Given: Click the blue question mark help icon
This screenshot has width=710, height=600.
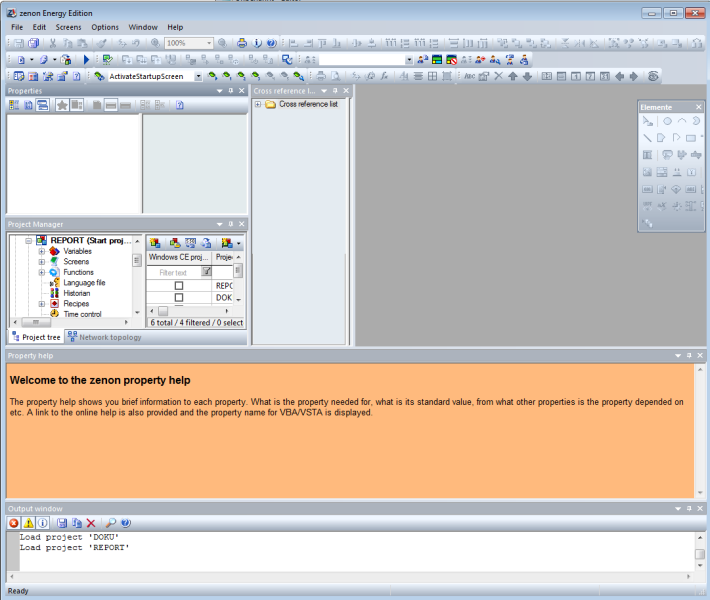Looking at the screenshot, I should 271,43.
